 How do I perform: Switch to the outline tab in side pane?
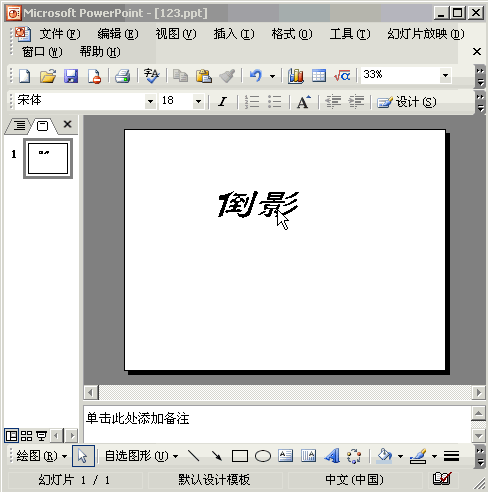[19, 126]
